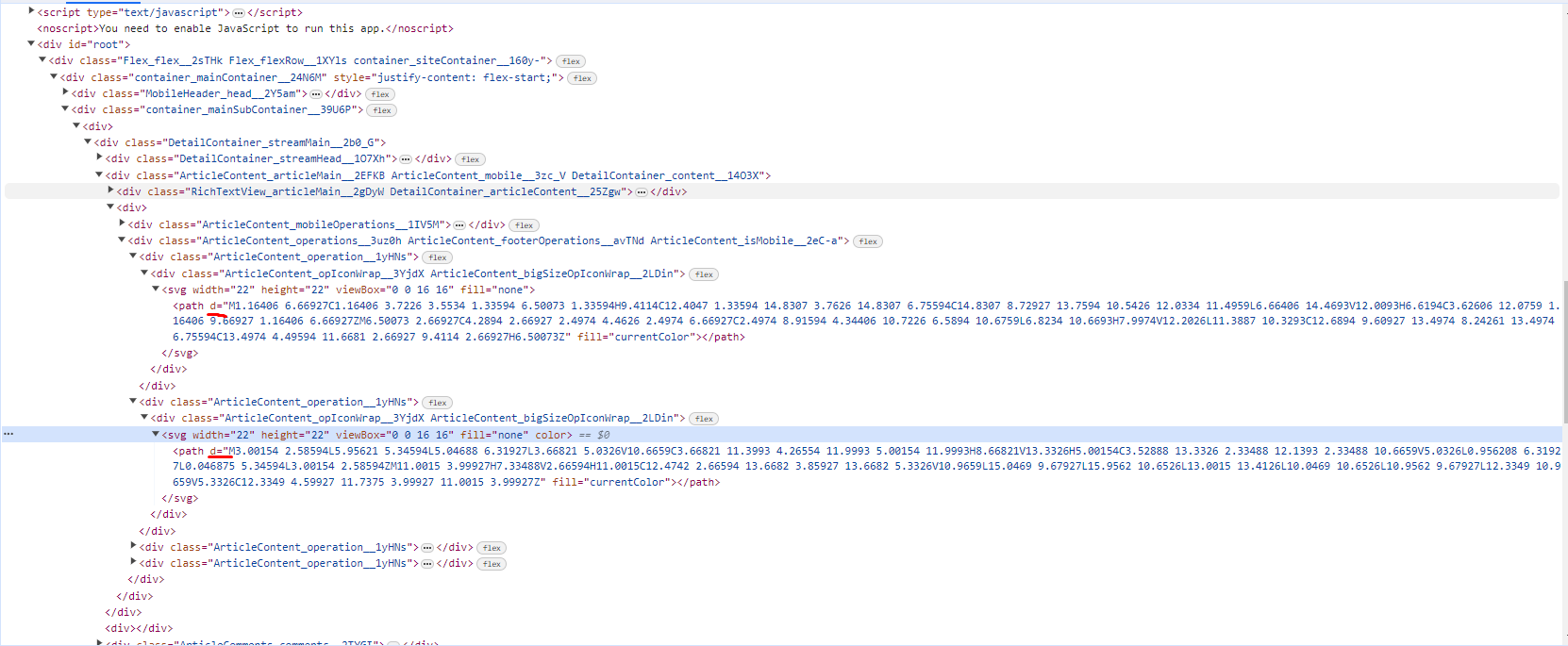Expand the RichTextView_articleMain__2gDyW div

110,190
